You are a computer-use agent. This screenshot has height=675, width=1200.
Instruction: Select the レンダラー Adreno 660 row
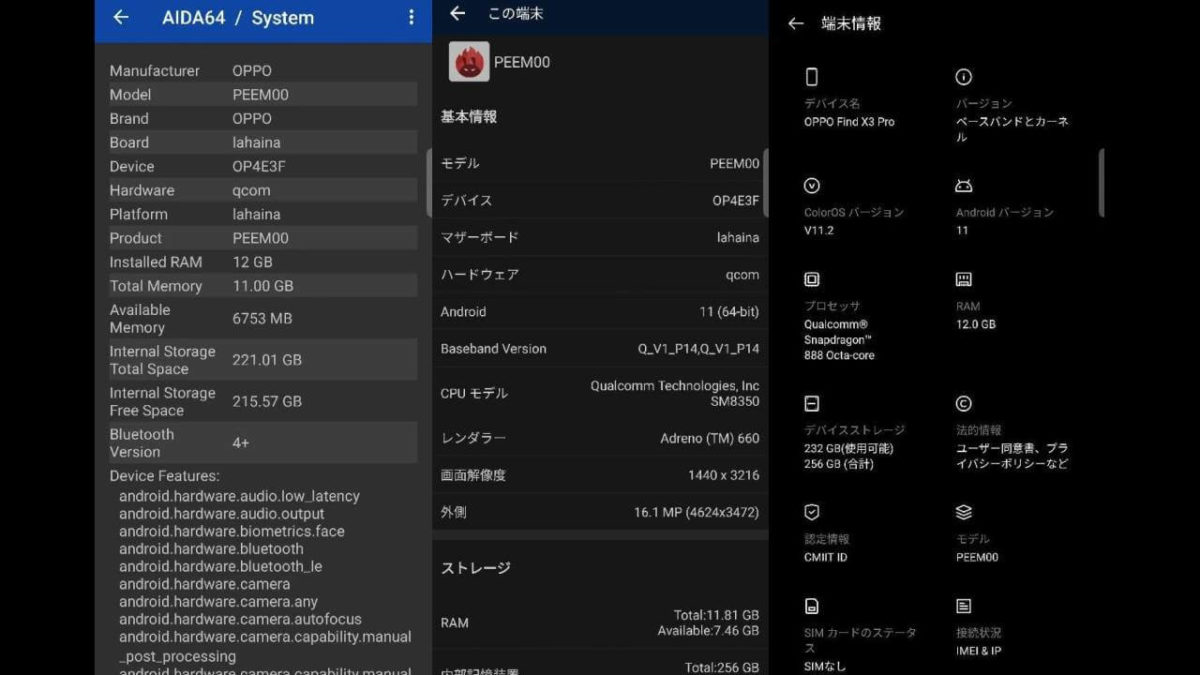[x=600, y=438]
